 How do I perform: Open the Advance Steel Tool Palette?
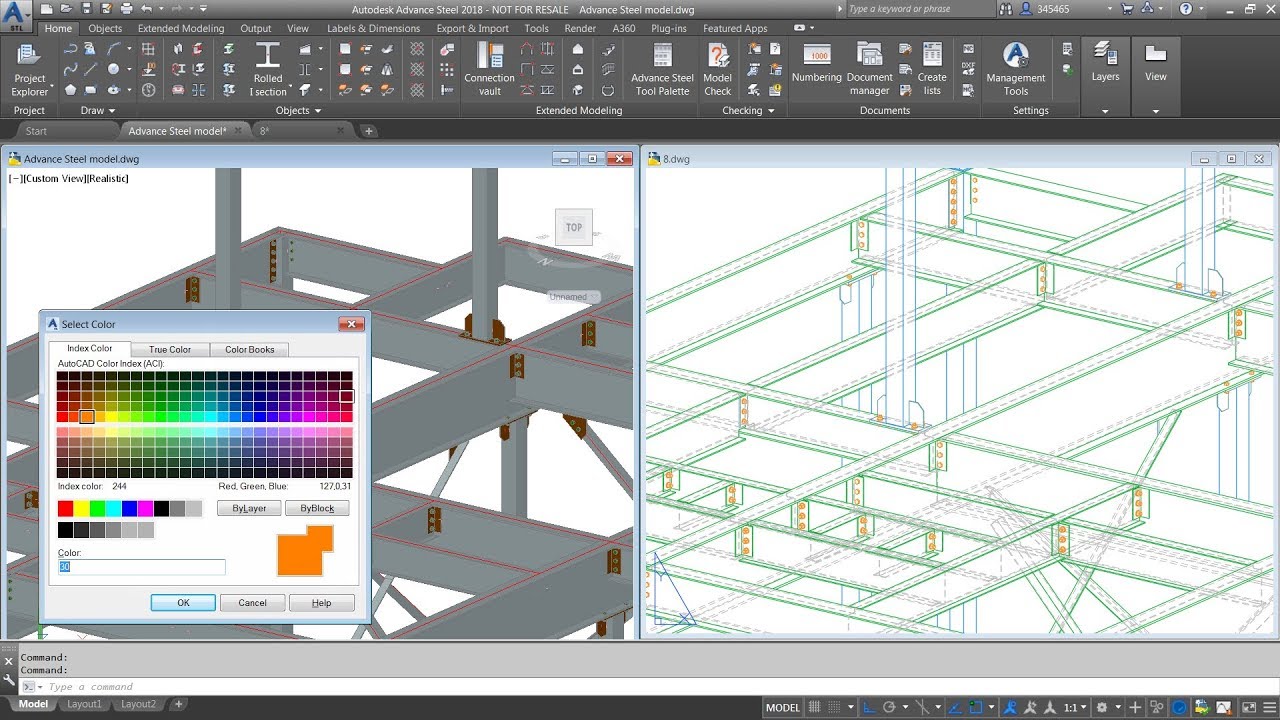point(662,70)
